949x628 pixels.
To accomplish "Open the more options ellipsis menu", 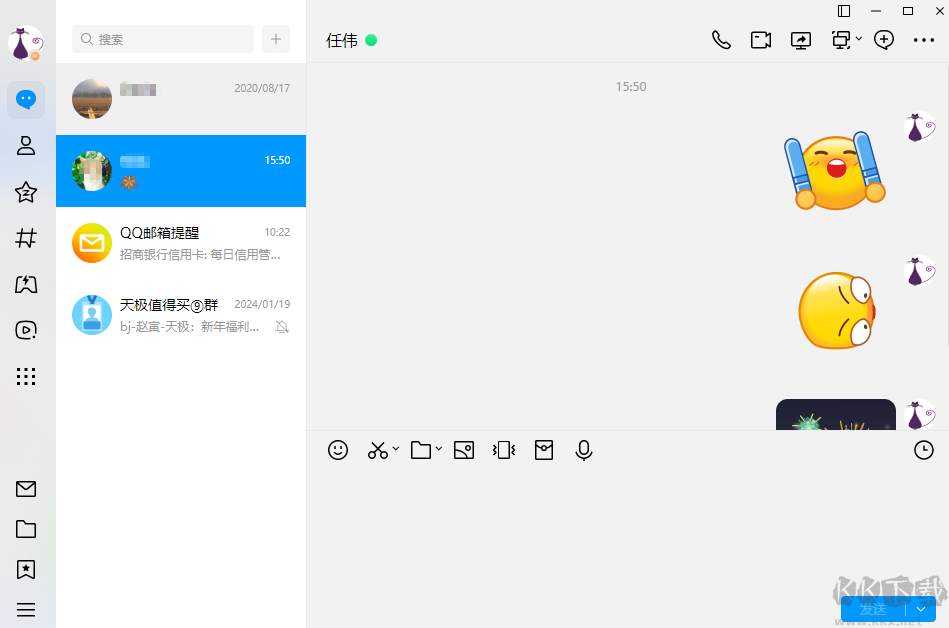I will tap(924, 40).
